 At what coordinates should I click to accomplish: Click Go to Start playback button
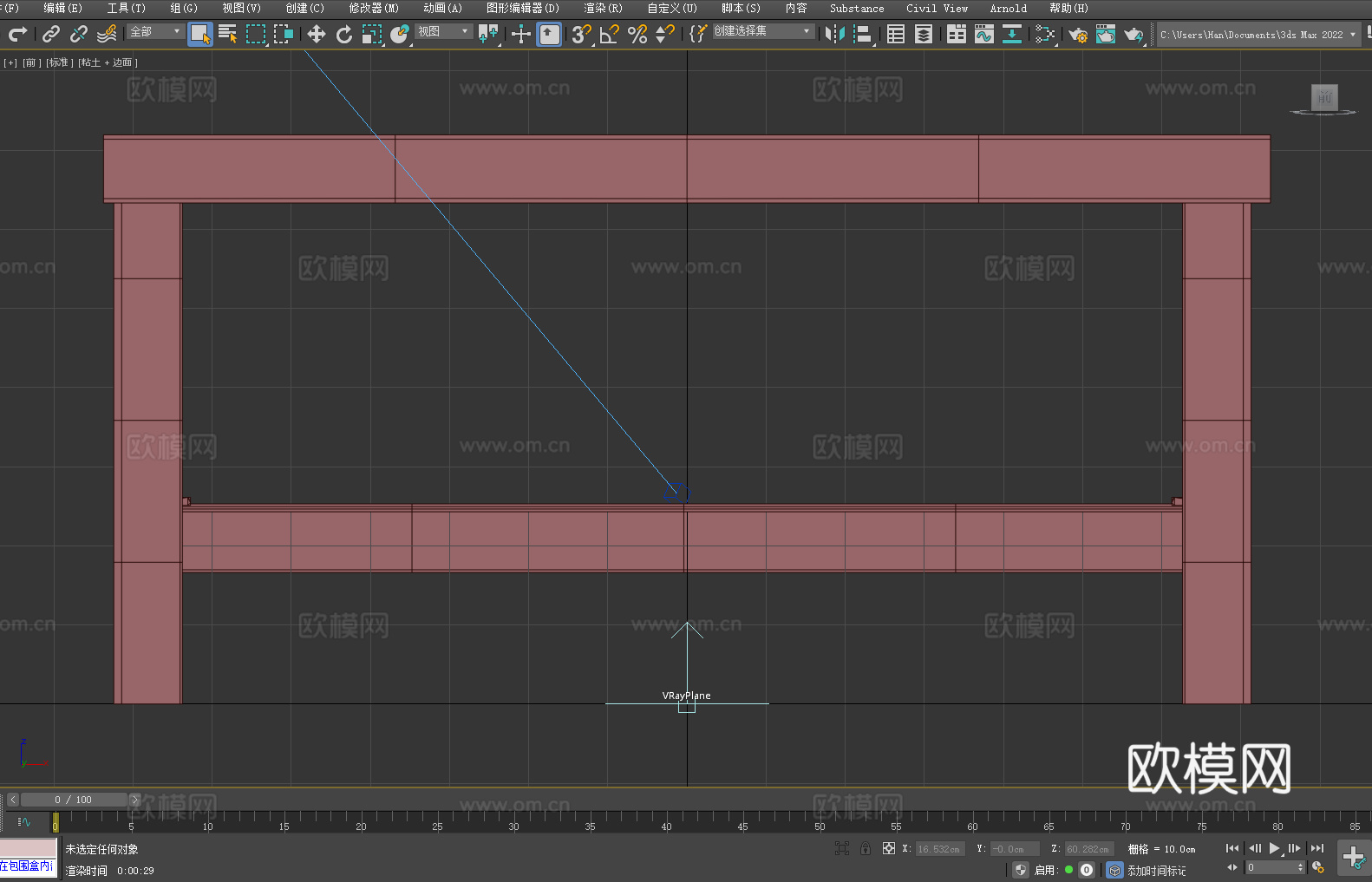(1232, 848)
